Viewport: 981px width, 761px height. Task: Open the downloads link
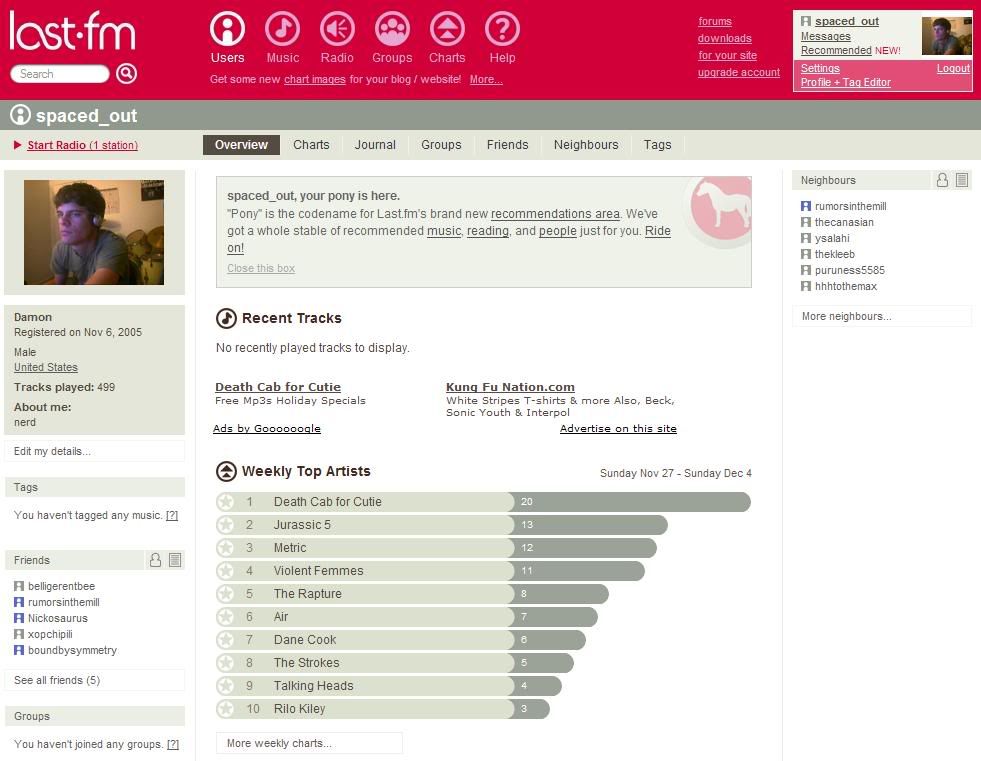point(724,38)
